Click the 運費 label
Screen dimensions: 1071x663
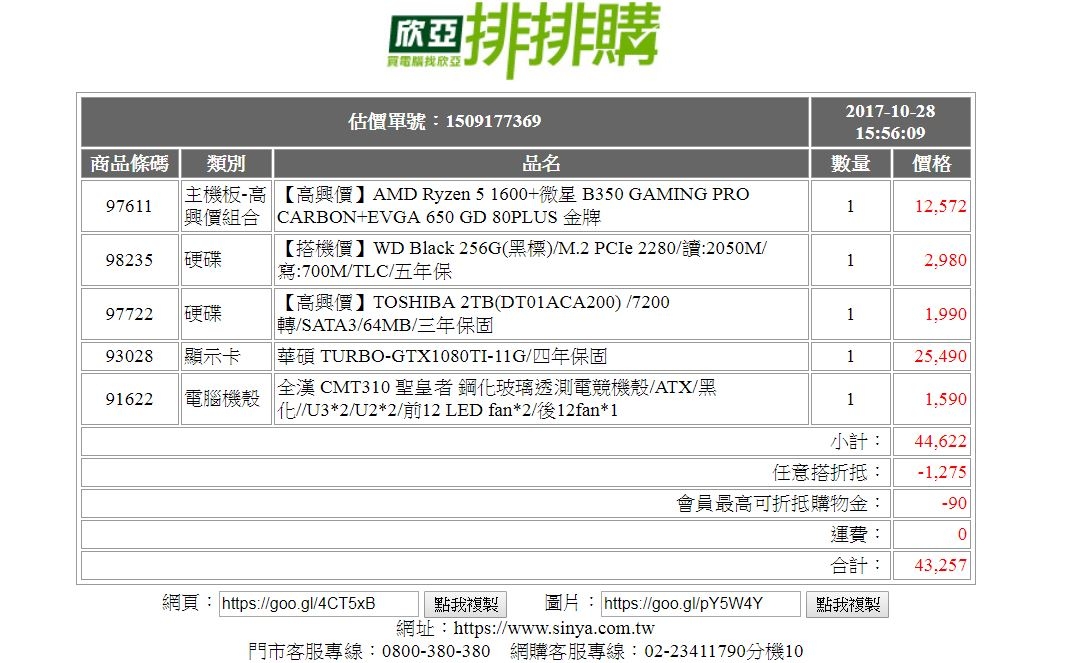(x=857, y=534)
